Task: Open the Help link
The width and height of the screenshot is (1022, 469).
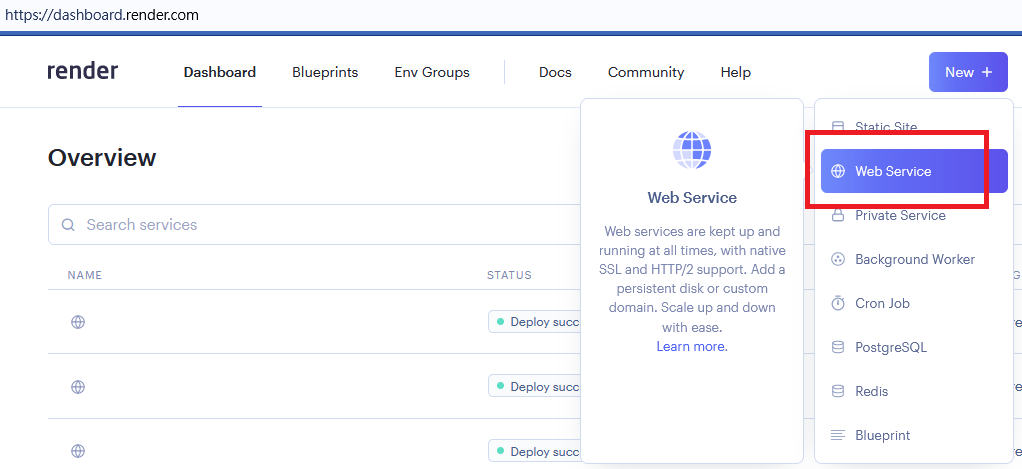Action: coord(736,72)
